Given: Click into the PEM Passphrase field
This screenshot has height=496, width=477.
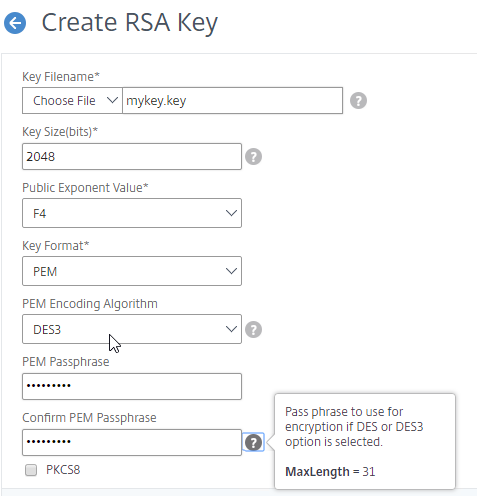Looking at the screenshot, I should click(132, 386).
